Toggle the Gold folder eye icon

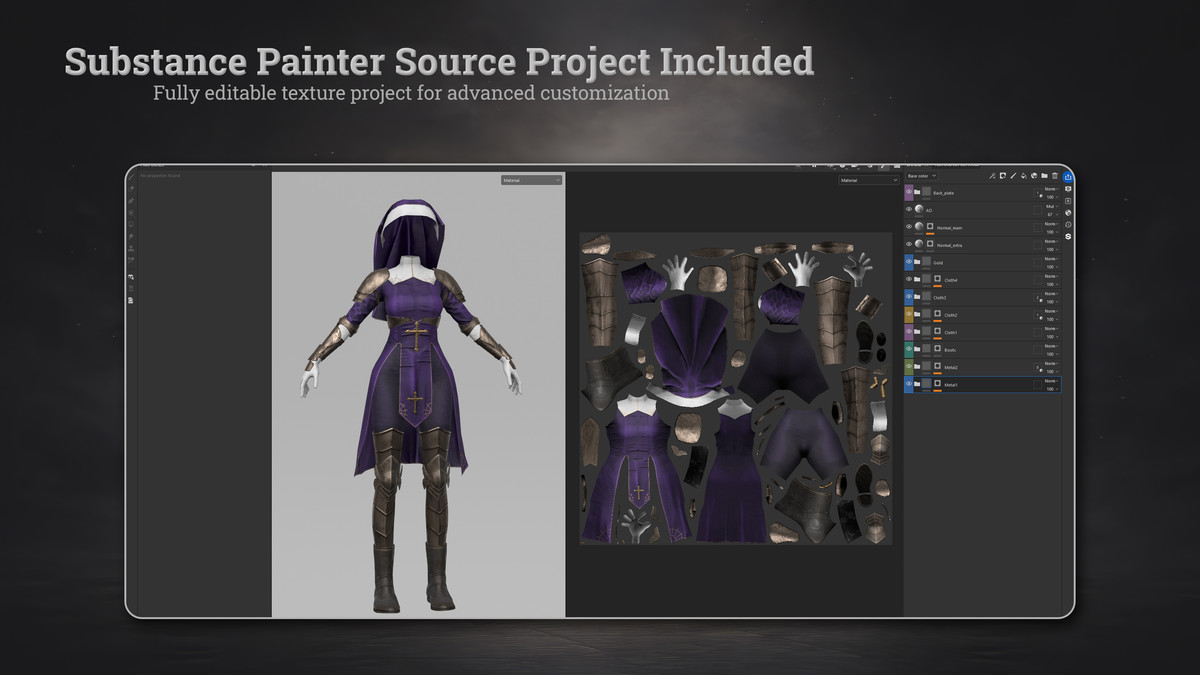[x=909, y=262]
